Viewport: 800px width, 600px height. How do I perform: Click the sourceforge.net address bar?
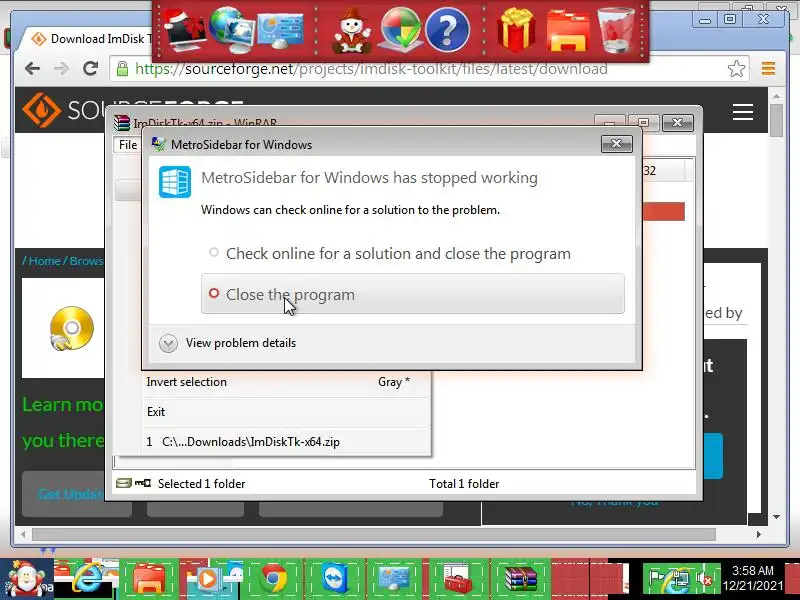coord(418,68)
